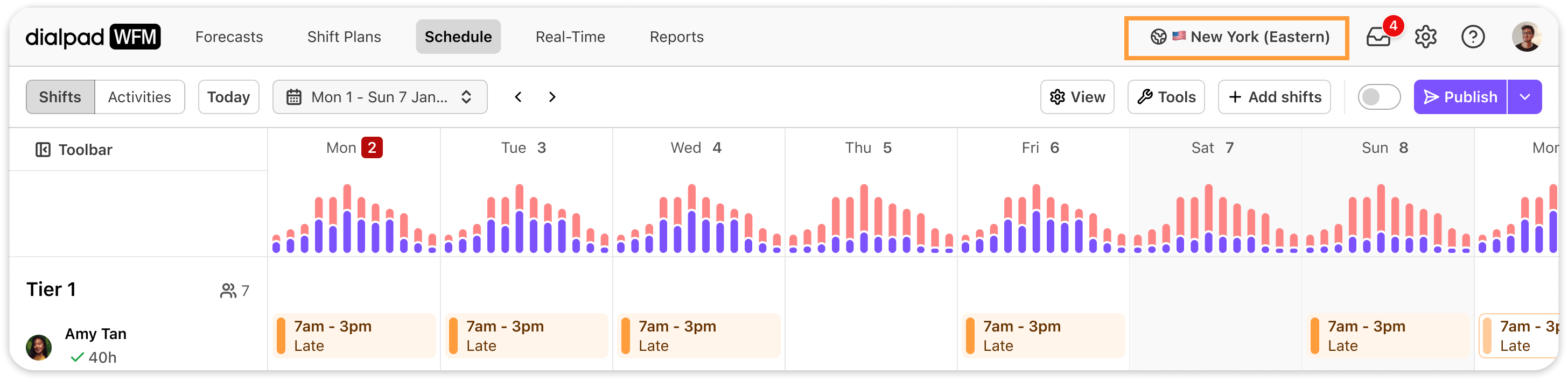Screen dimensions: 1568x381
Task: Go to the previous week arrow
Action: coord(518,97)
